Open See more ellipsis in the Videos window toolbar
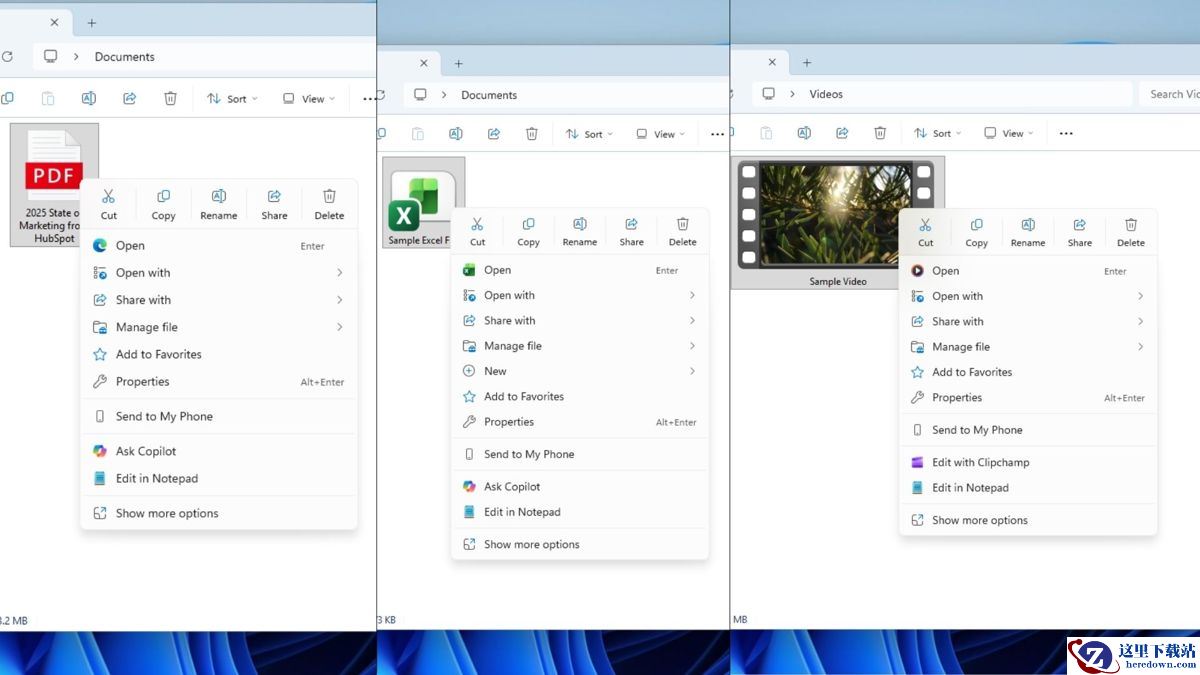This screenshot has width=1200, height=675. point(1066,133)
